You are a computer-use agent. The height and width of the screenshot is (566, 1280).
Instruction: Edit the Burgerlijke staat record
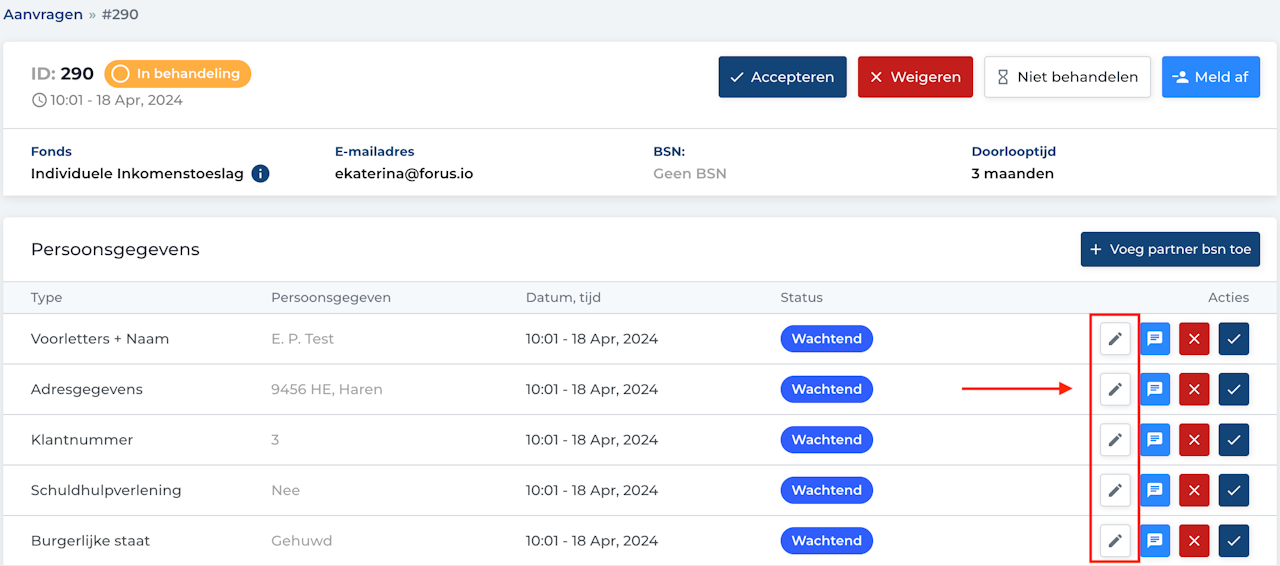click(x=1115, y=541)
